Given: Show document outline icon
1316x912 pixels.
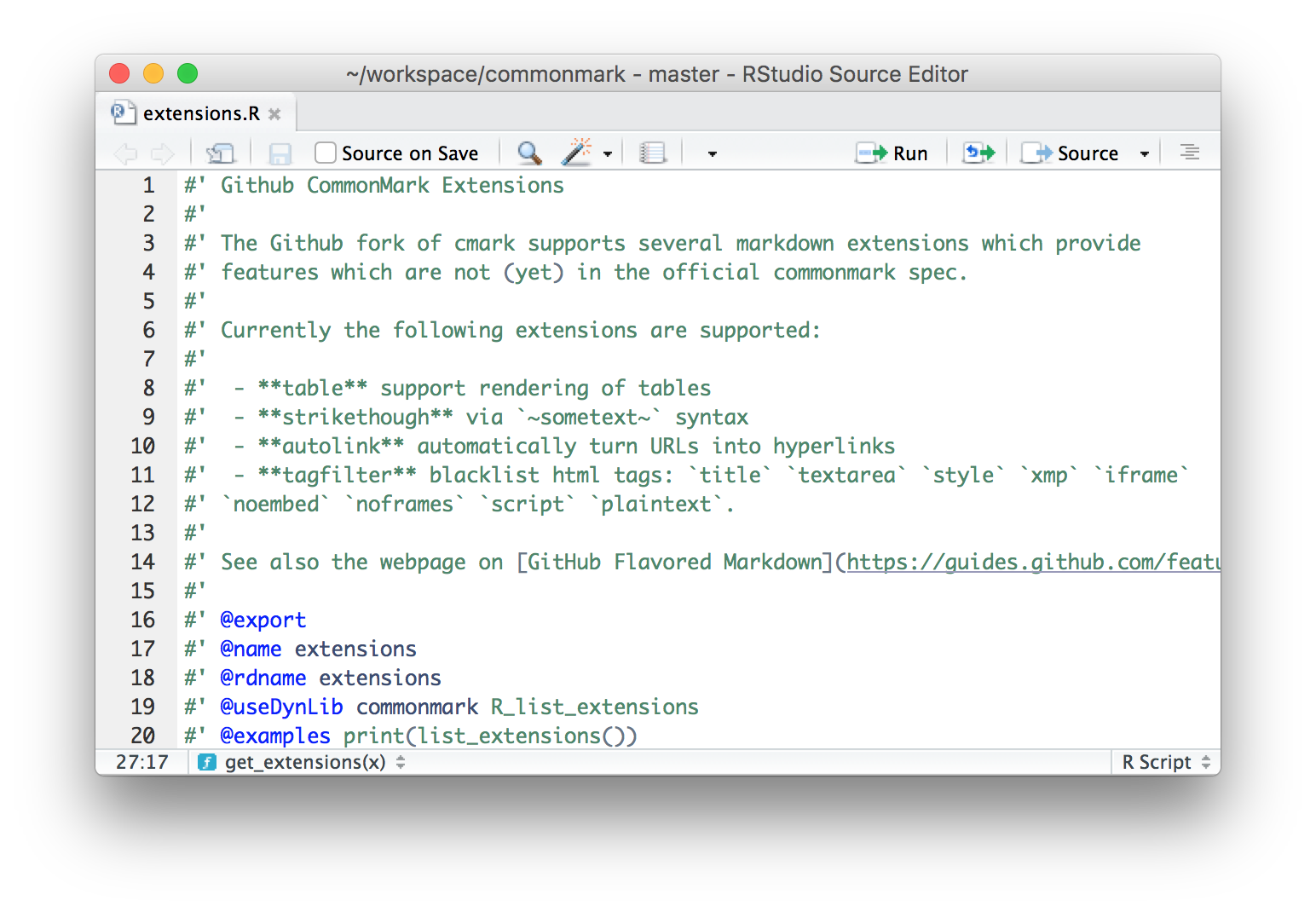Looking at the screenshot, I should pos(1189,153).
